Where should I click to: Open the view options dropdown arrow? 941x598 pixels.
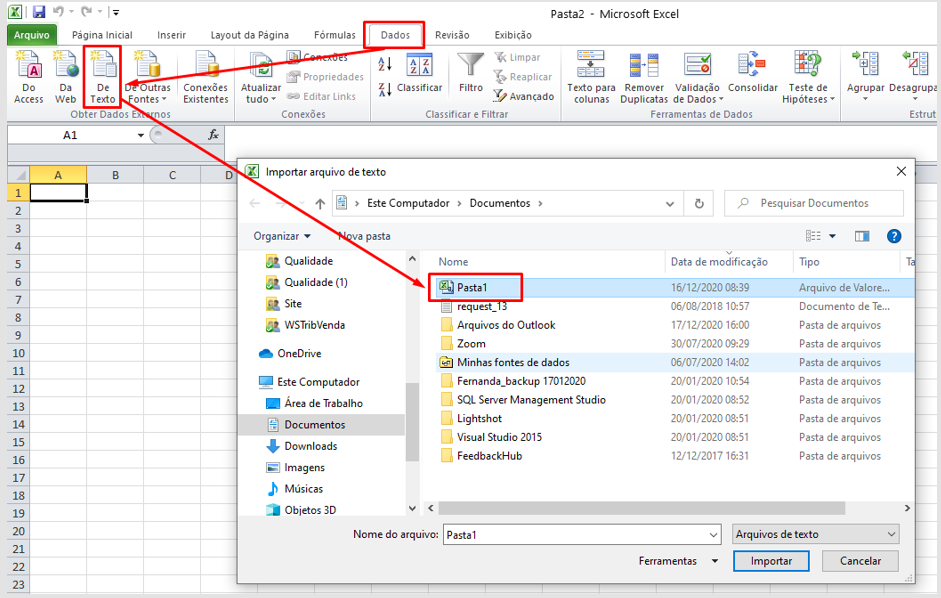[x=832, y=236]
